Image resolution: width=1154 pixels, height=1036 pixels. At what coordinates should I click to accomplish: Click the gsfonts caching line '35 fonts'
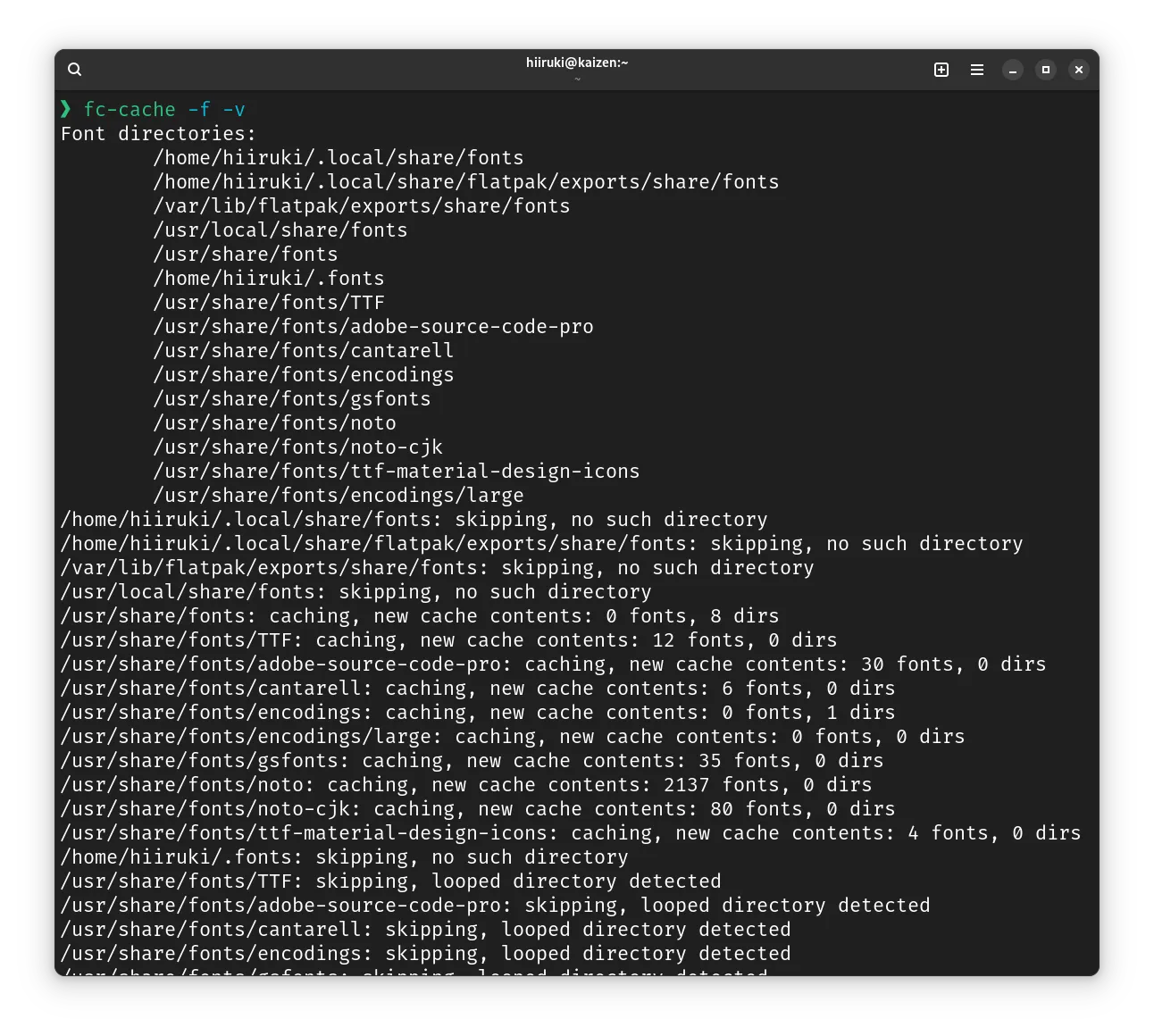click(472, 761)
